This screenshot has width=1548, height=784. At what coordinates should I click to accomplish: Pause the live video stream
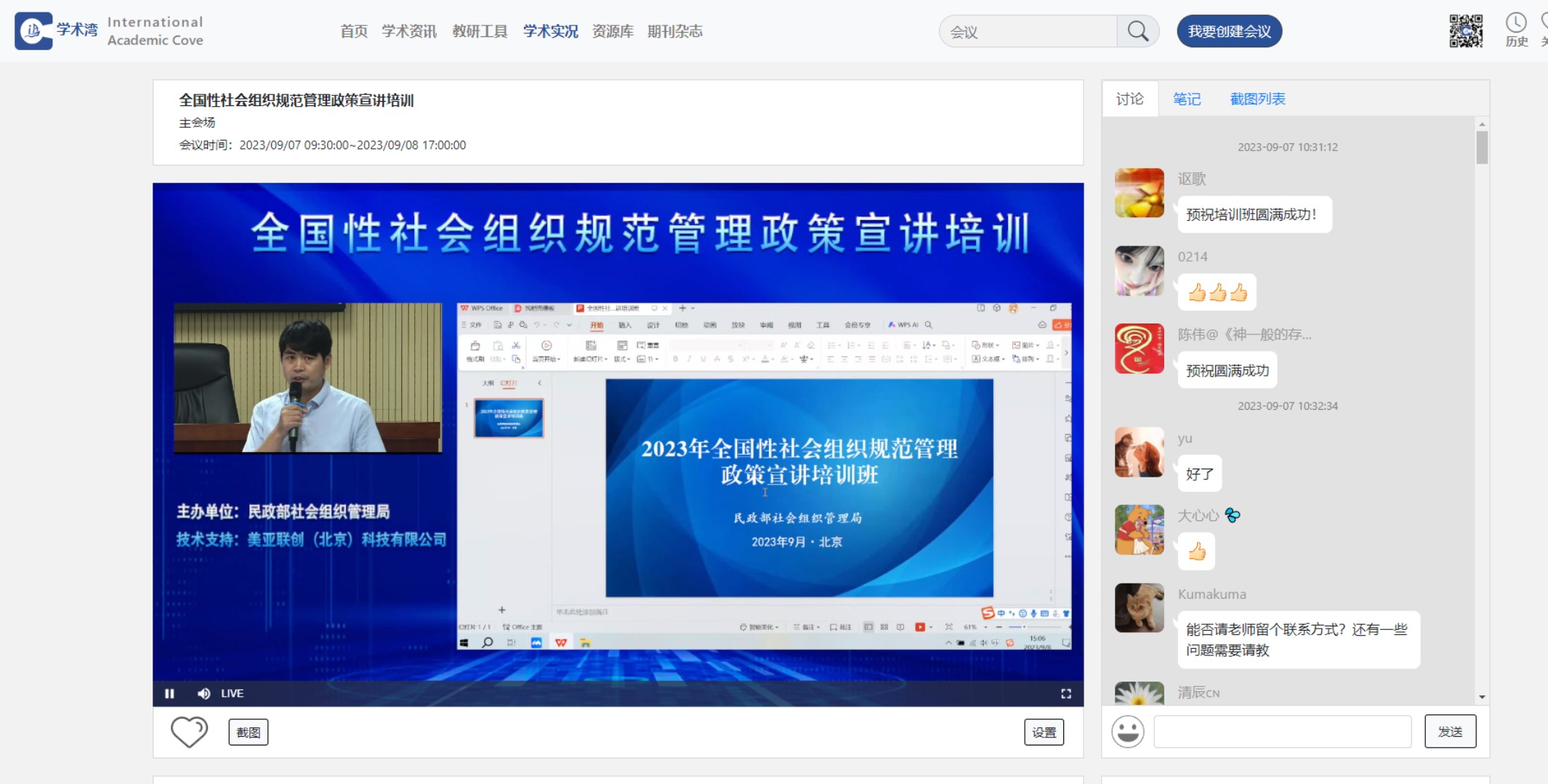(x=169, y=694)
